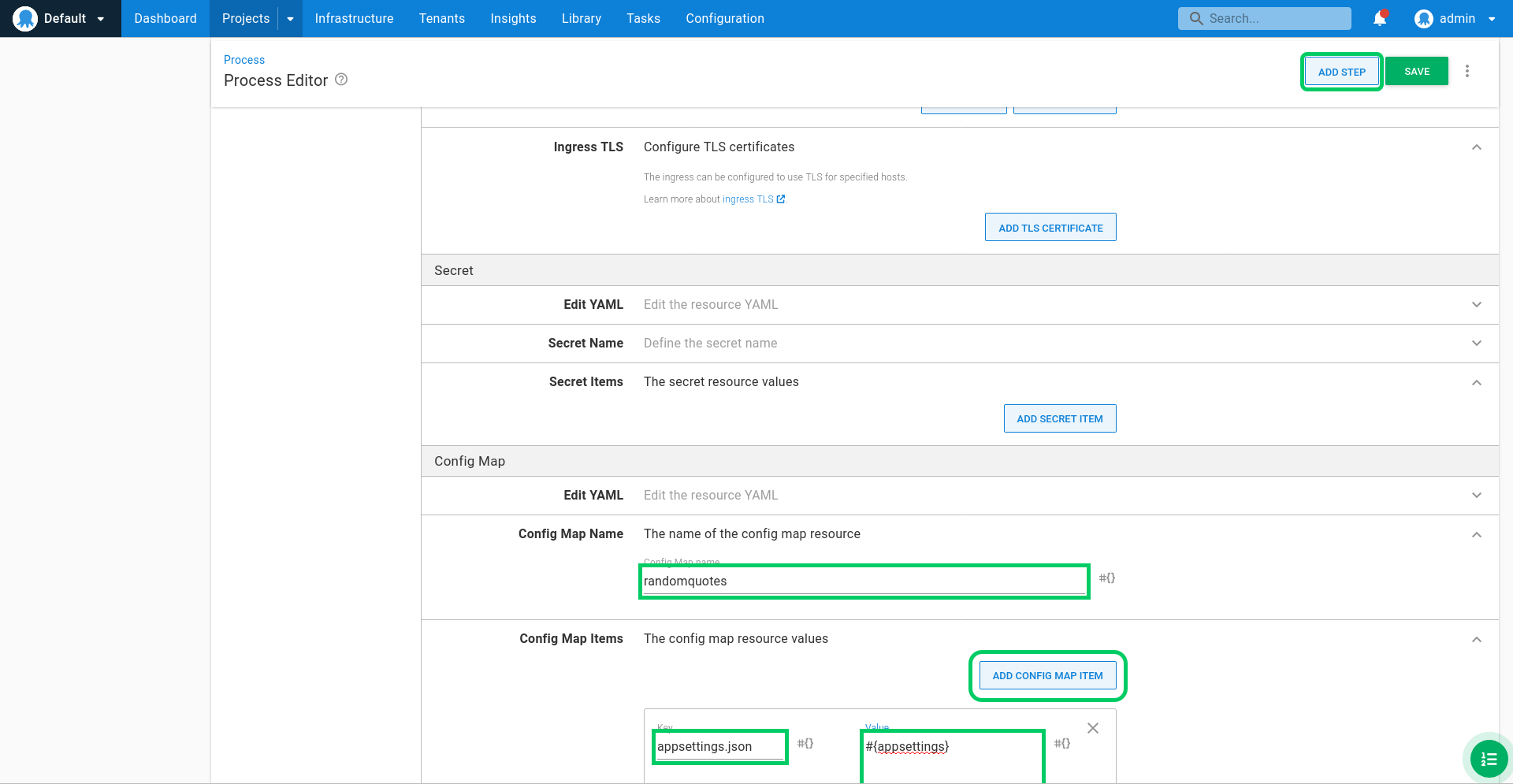Open the floating step list button
The image size is (1513, 784).
point(1489,759)
